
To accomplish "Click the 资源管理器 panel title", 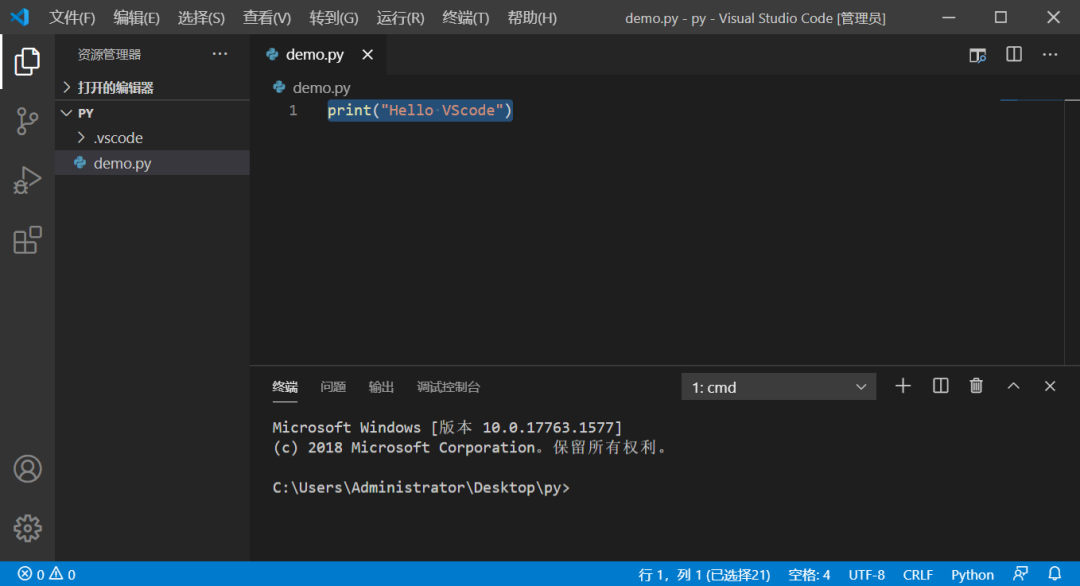I will click(x=109, y=54).
